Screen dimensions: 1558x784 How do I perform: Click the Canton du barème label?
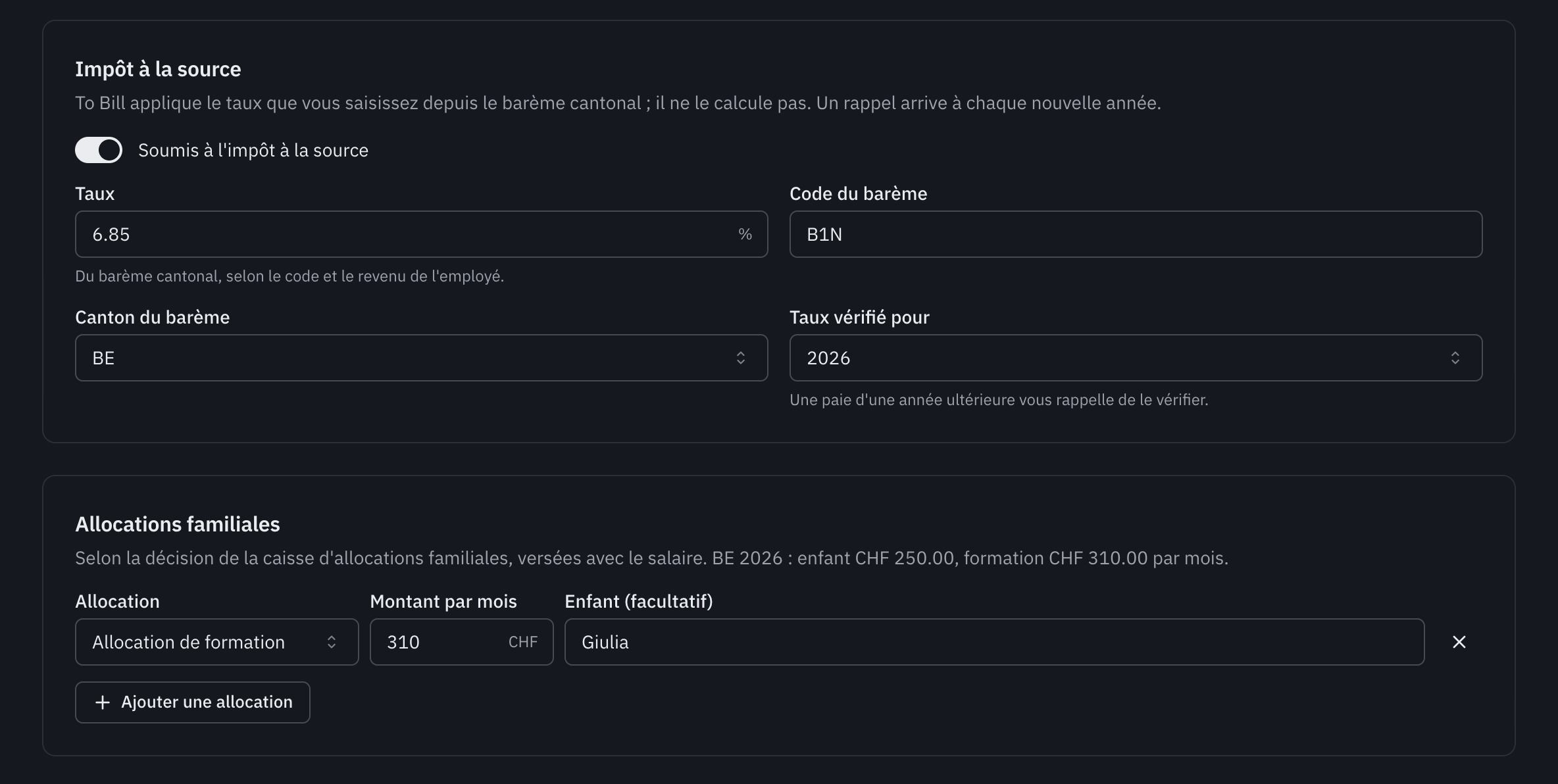click(152, 317)
